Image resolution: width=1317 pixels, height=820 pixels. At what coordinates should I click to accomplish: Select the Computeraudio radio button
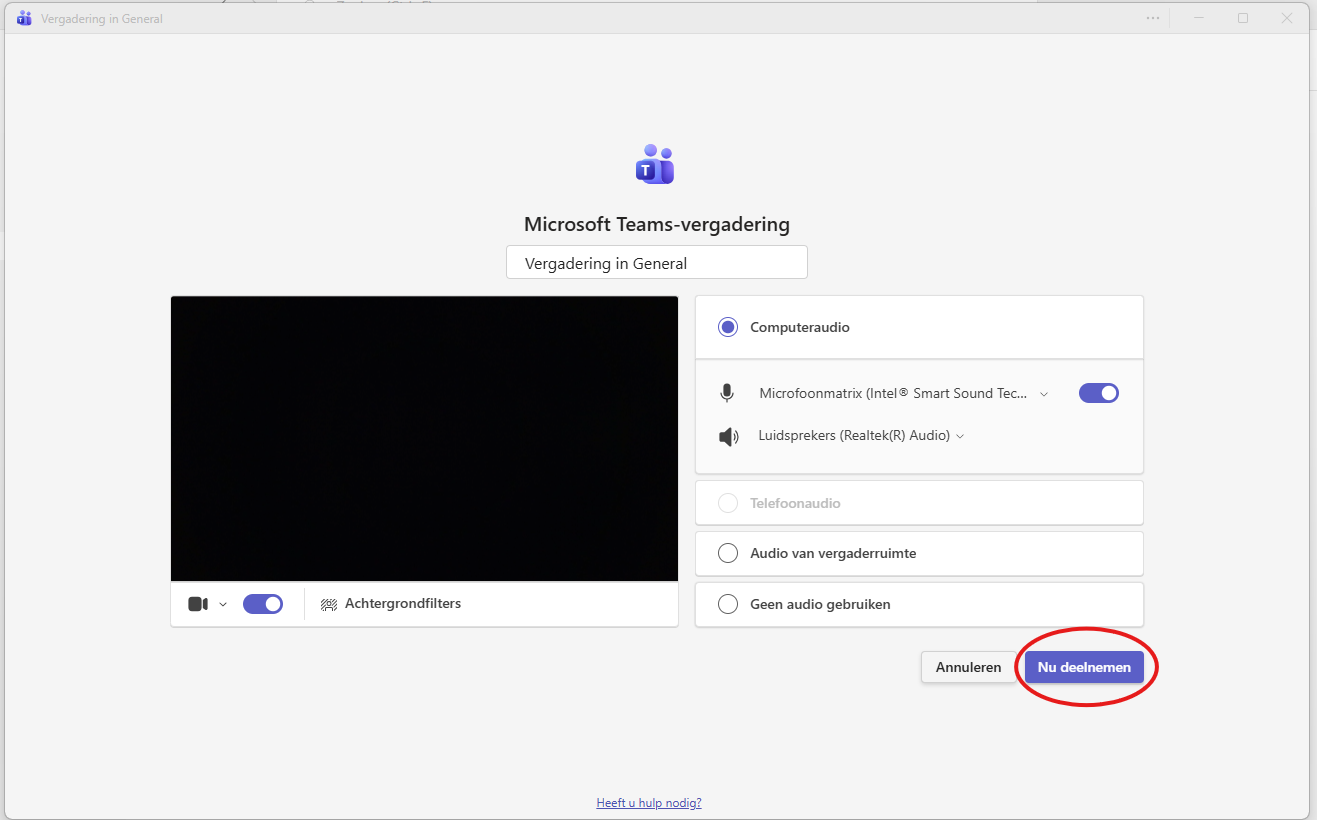tap(728, 327)
